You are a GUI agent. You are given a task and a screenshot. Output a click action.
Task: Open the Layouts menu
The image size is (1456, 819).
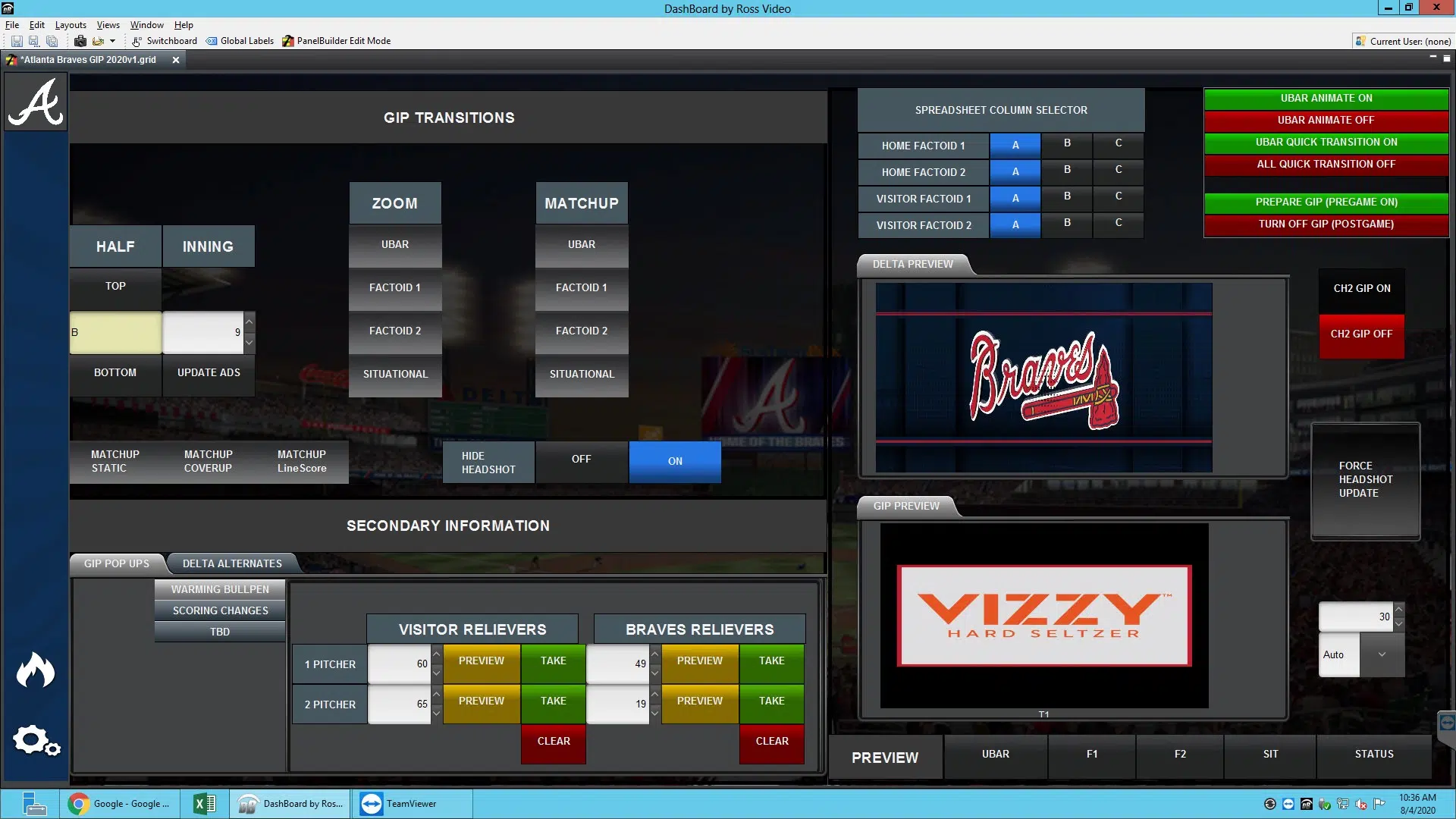(x=71, y=25)
